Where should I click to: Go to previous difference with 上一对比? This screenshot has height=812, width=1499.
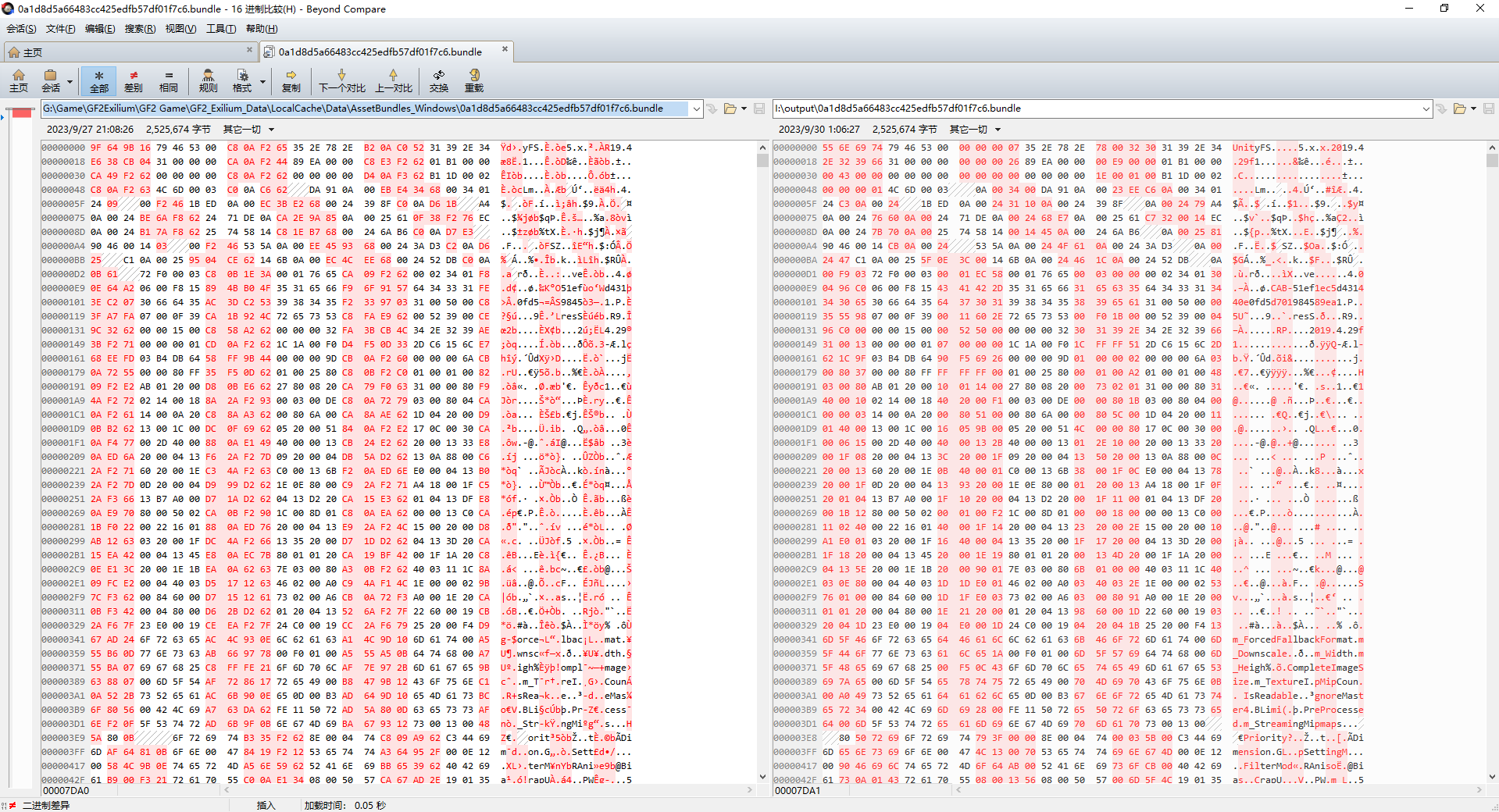393,80
